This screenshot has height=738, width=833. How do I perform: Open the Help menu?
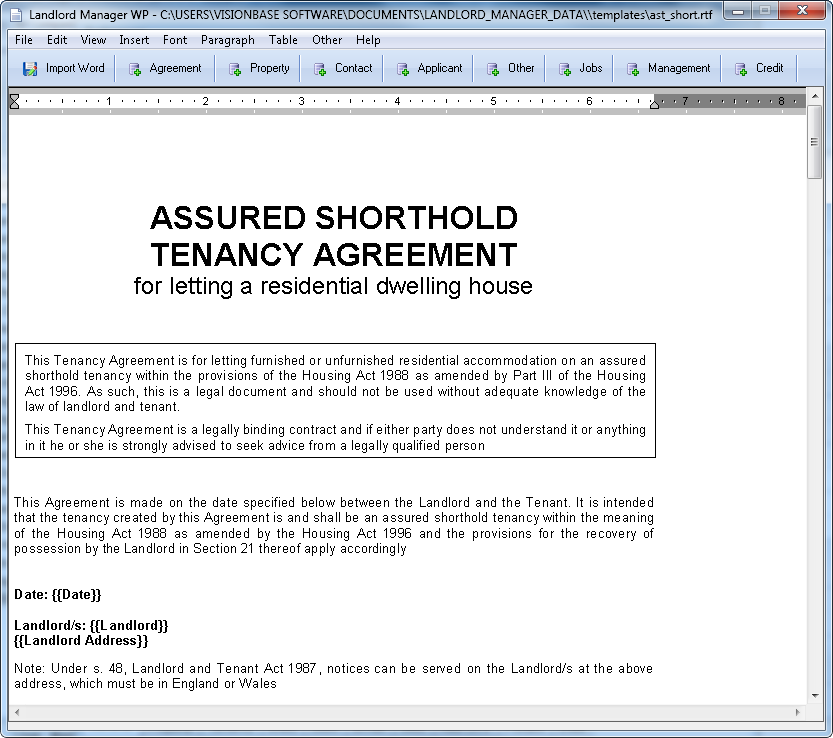[x=368, y=40]
